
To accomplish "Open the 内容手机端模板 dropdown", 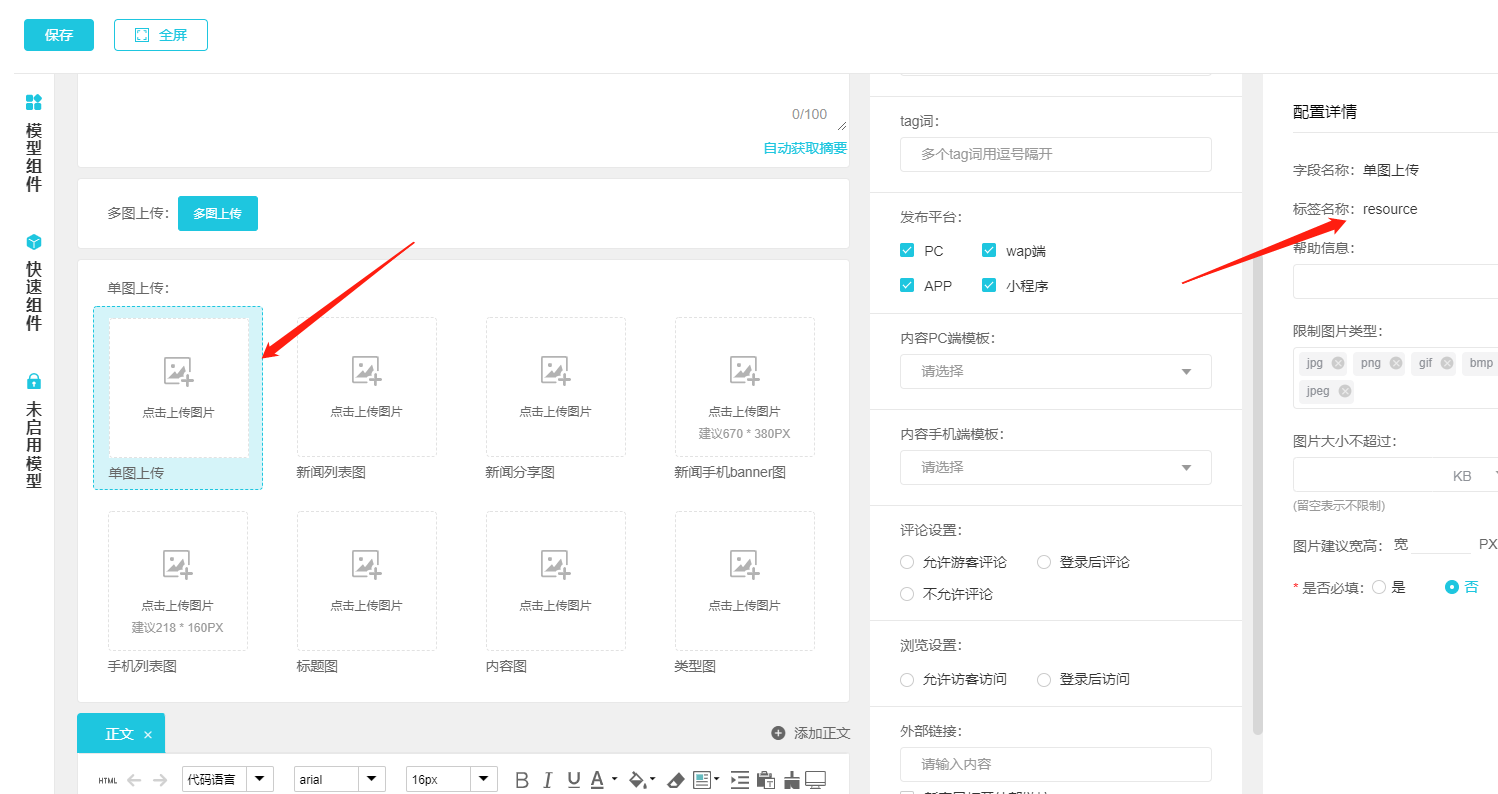I will (1055, 467).
